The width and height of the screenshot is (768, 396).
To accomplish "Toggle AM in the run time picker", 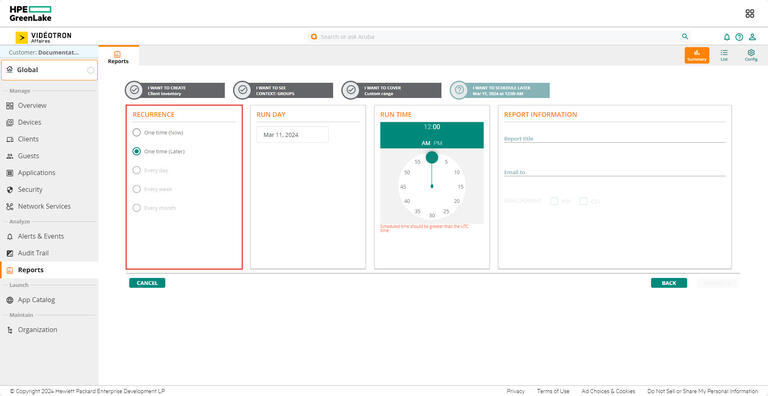I will [426, 143].
